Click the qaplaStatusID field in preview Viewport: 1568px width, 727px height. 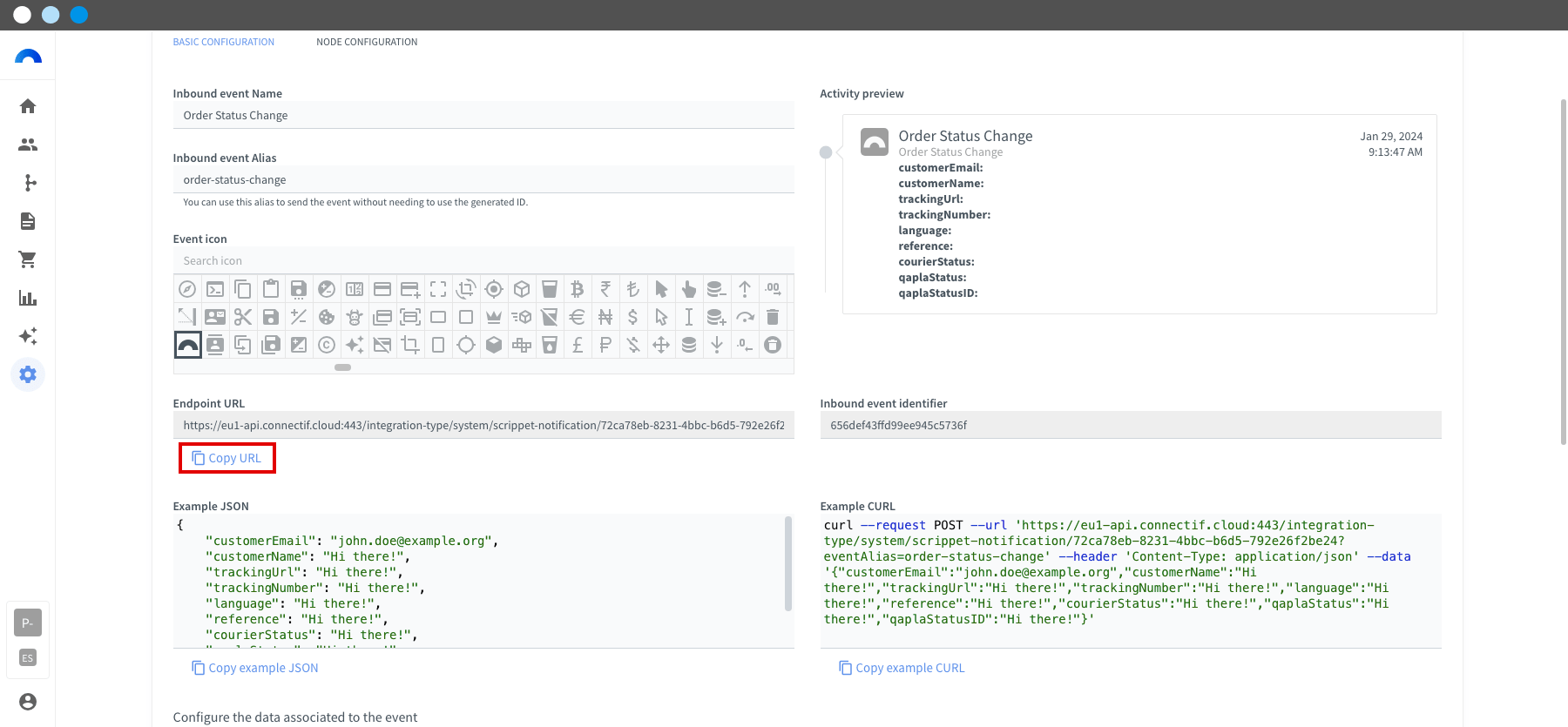(x=938, y=293)
